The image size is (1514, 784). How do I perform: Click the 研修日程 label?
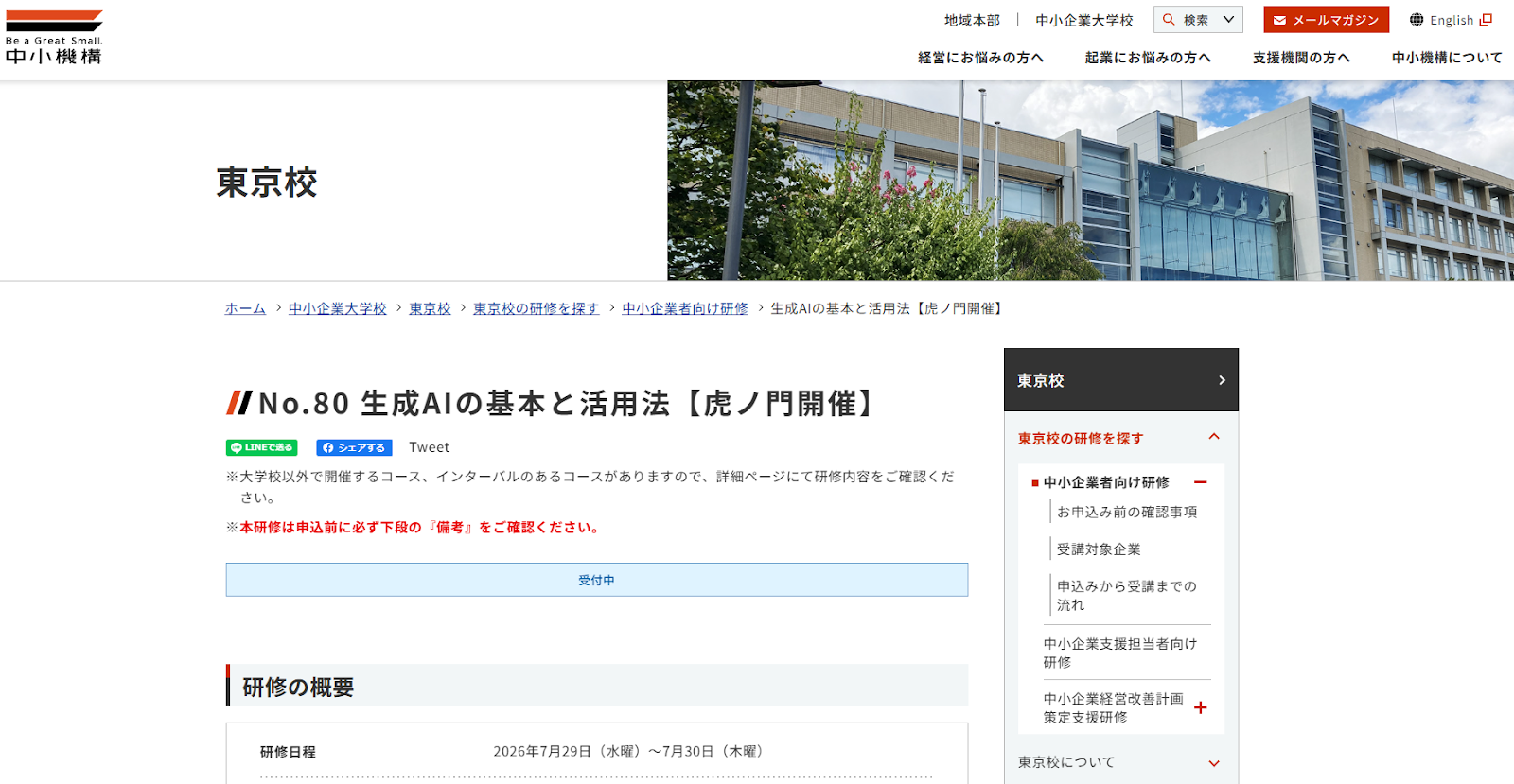[x=288, y=752]
